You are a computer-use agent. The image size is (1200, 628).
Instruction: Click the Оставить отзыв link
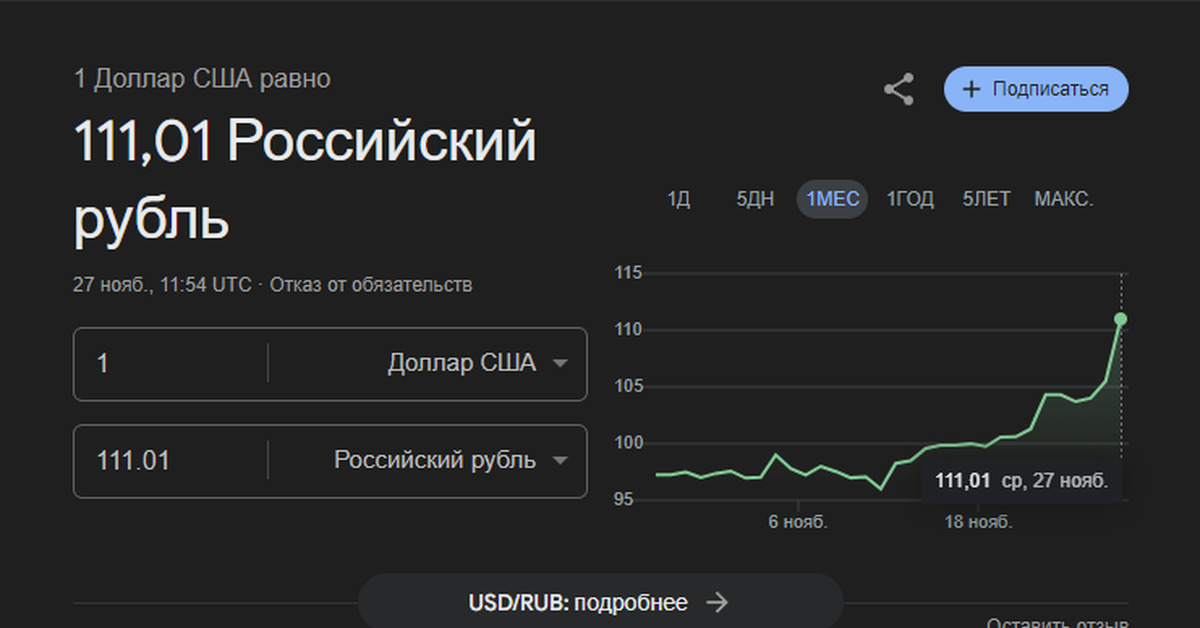[x=1057, y=622]
